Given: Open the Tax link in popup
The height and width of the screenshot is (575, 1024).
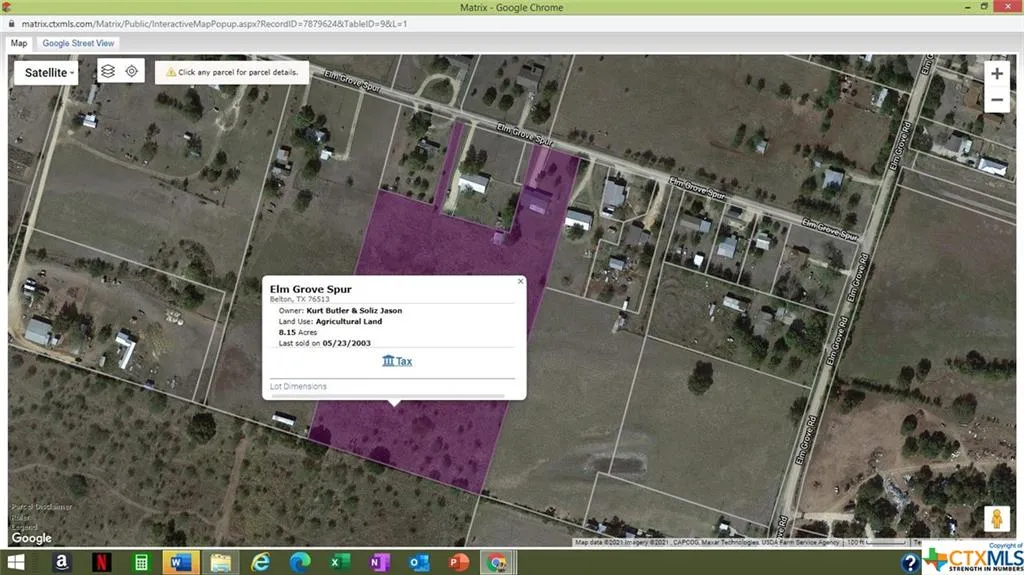Looking at the screenshot, I should coord(397,361).
